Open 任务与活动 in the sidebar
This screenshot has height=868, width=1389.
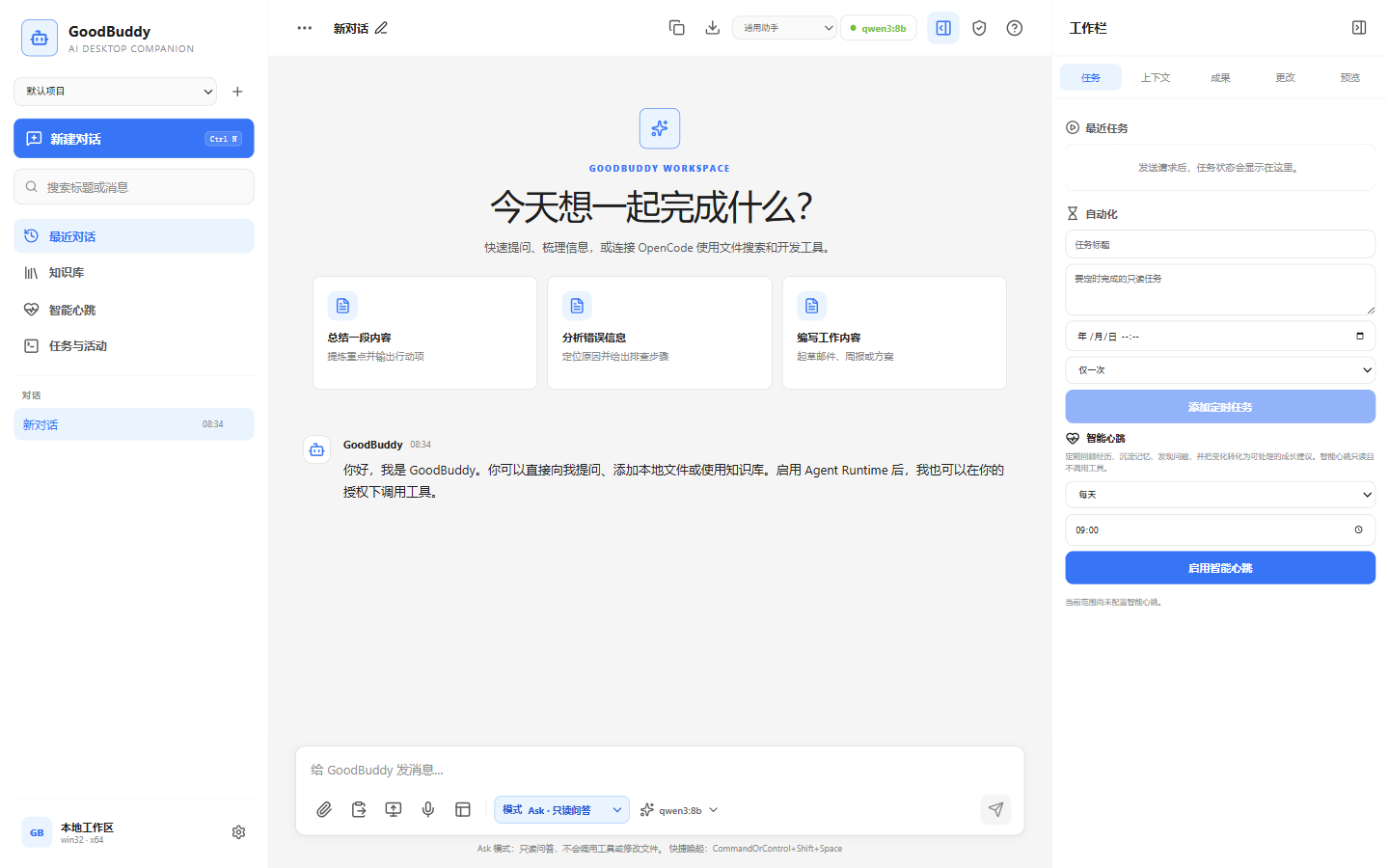[x=134, y=346]
